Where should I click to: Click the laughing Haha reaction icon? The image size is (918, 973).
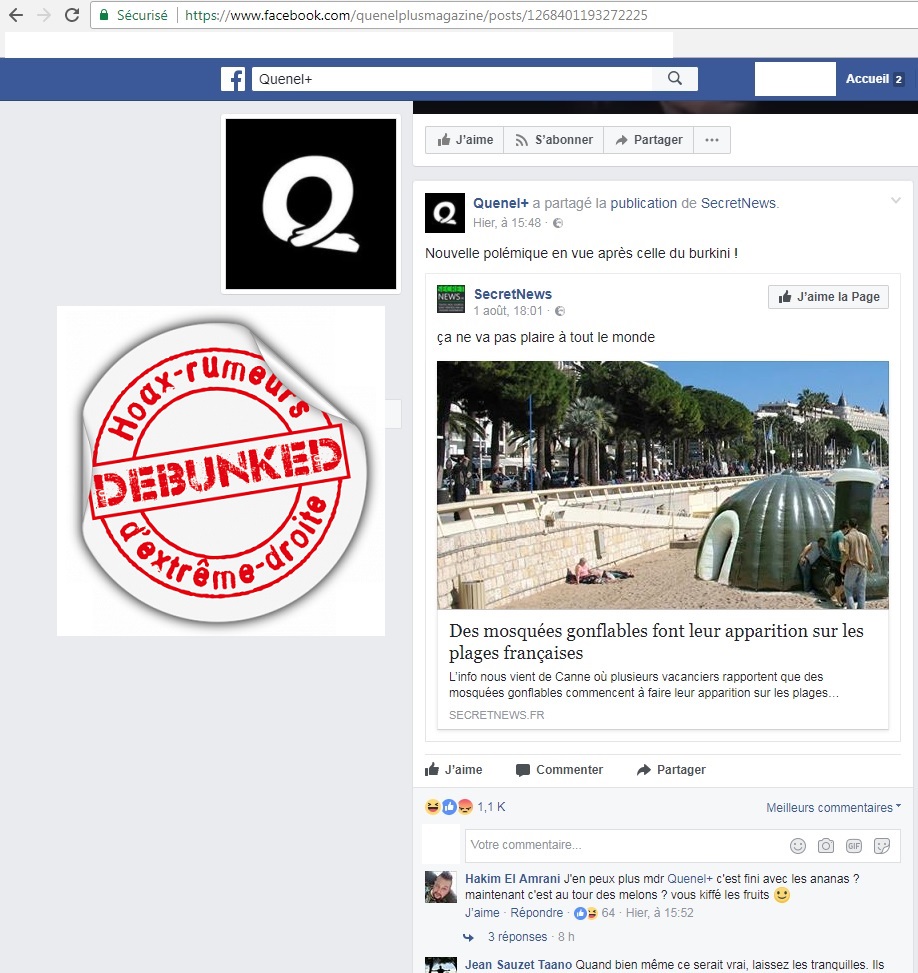(433, 807)
